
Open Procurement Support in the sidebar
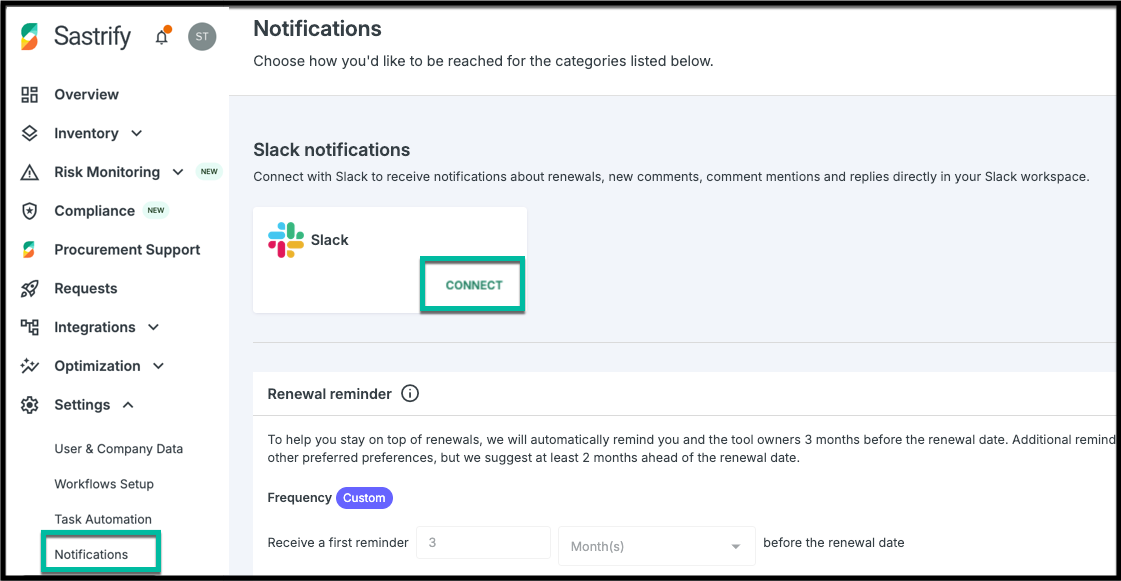pyautogui.click(x=127, y=250)
